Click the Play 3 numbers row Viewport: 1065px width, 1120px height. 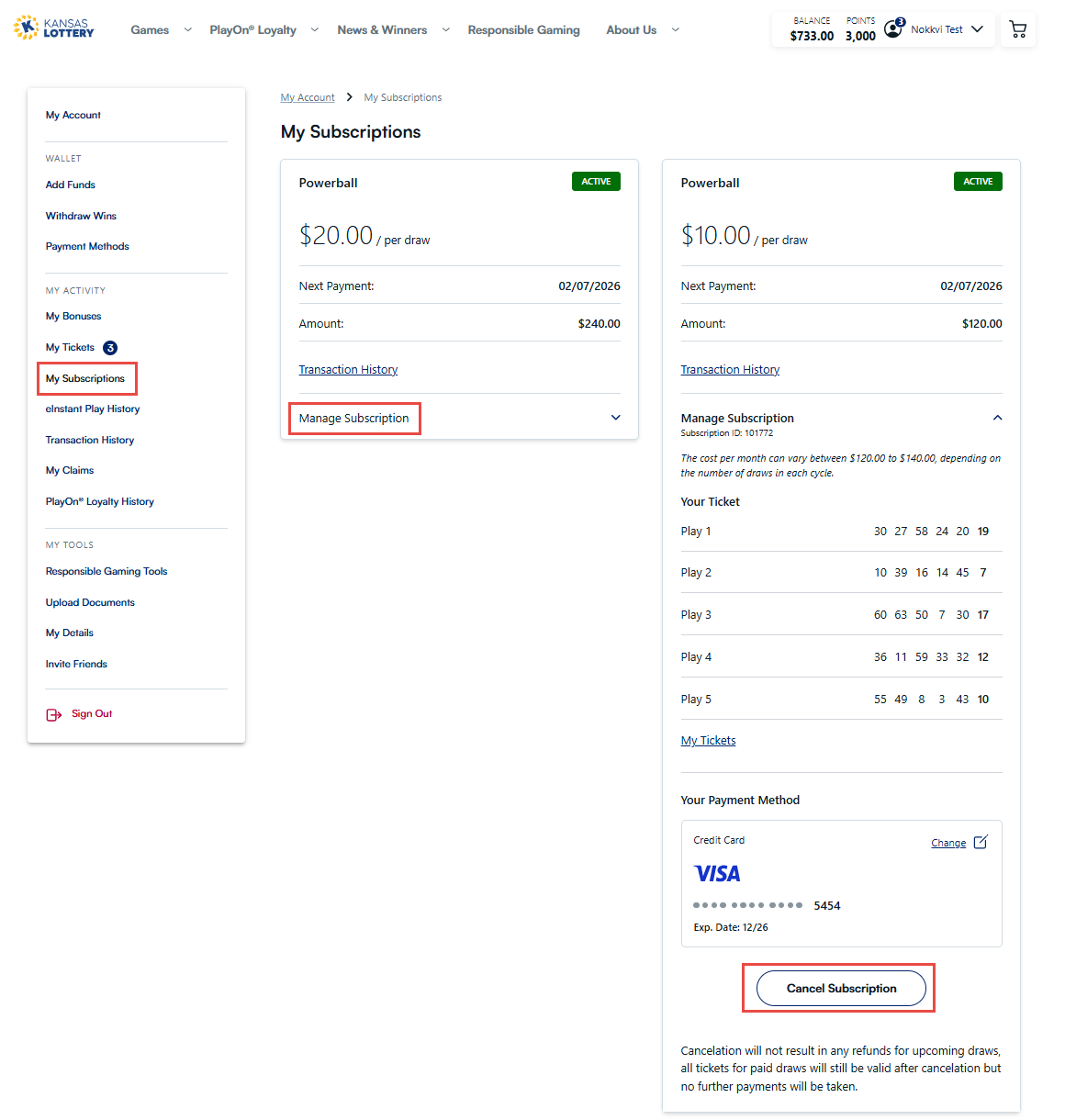(841, 614)
